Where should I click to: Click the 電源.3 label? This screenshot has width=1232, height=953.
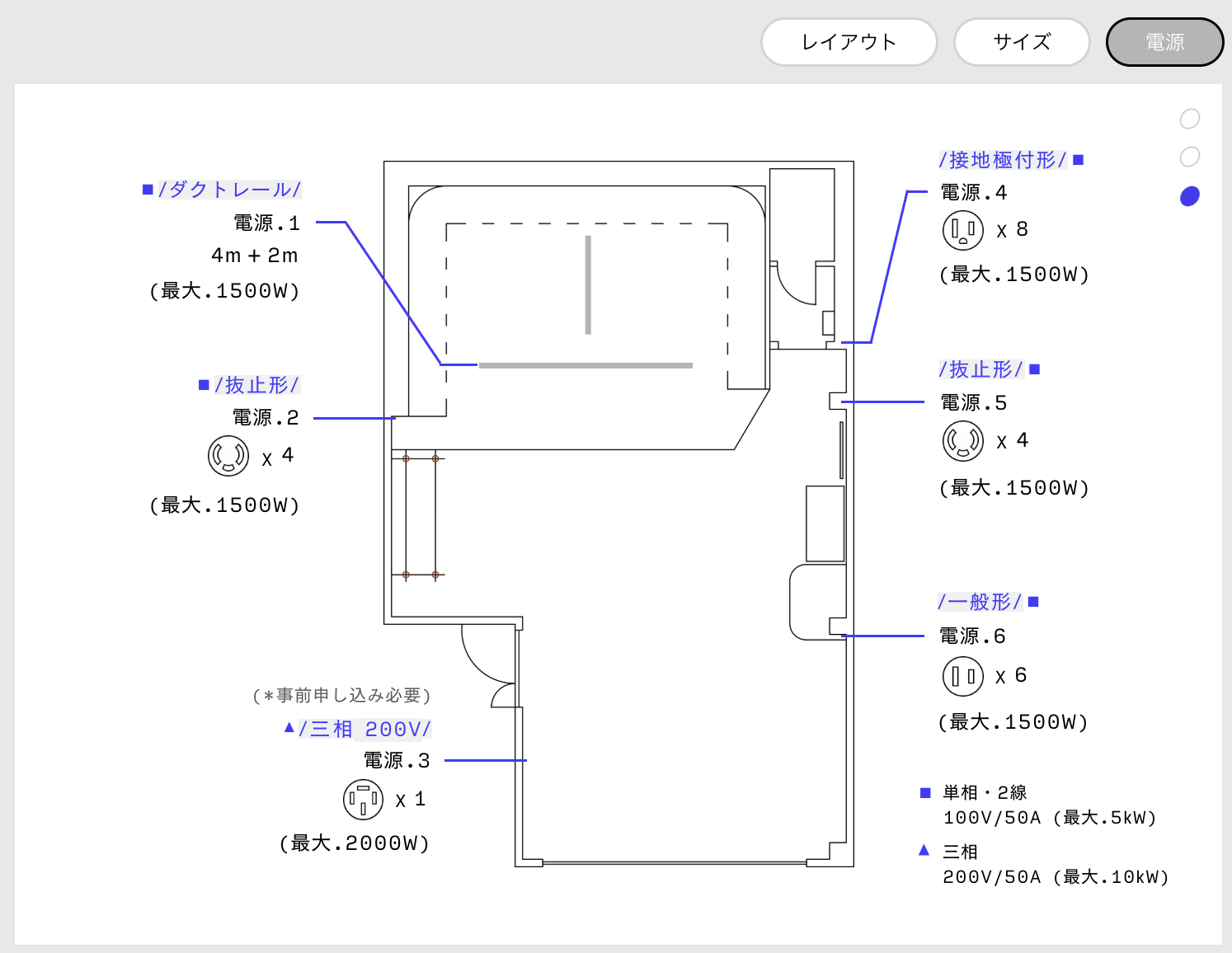(397, 760)
